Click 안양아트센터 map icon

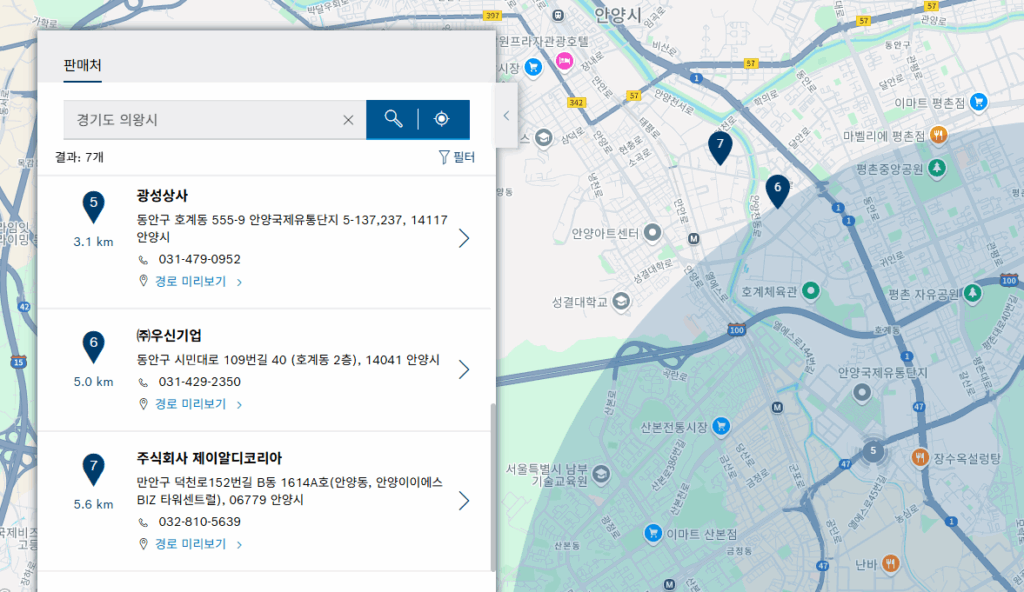click(652, 233)
